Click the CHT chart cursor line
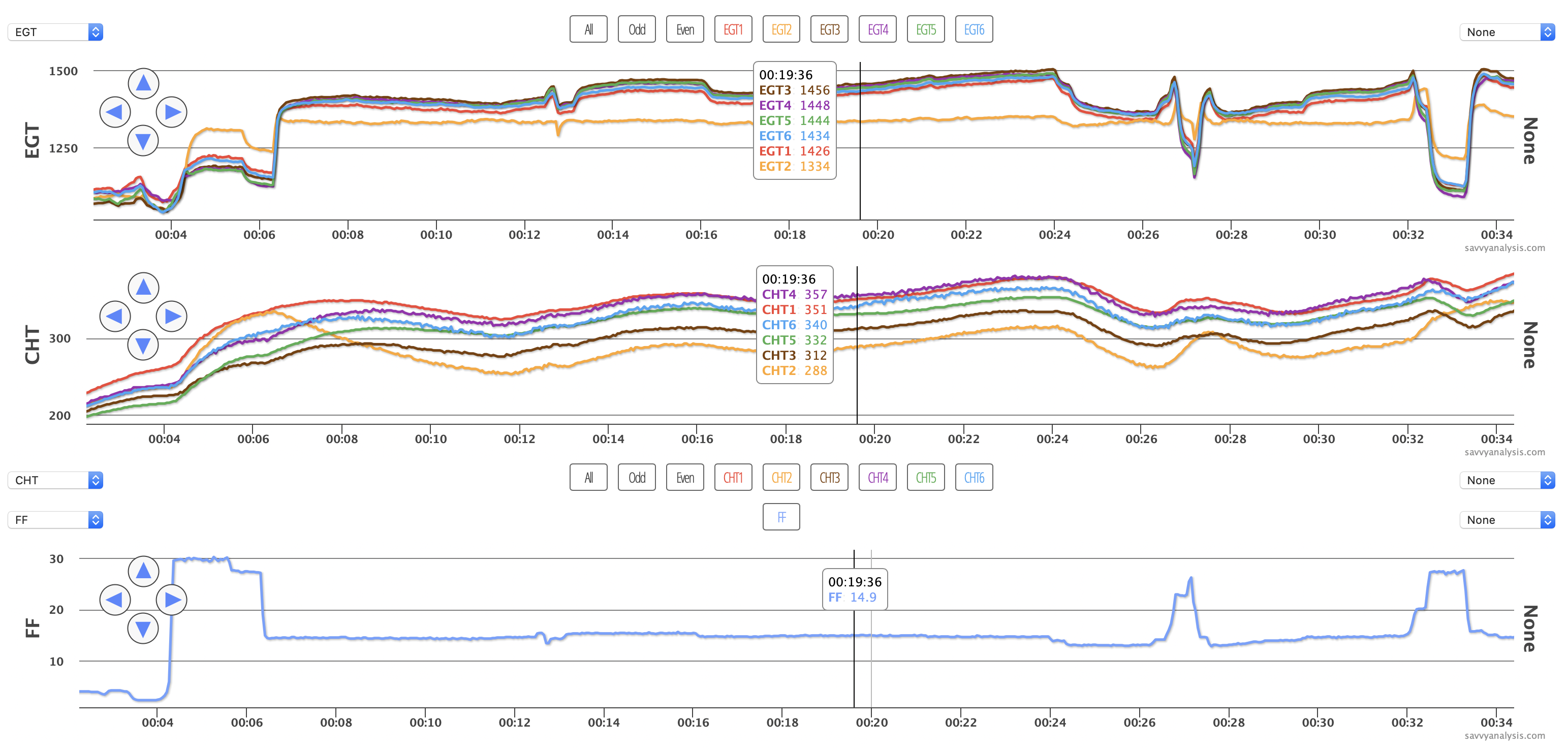Viewport: 1568px width, 751px height. (857, 345)
